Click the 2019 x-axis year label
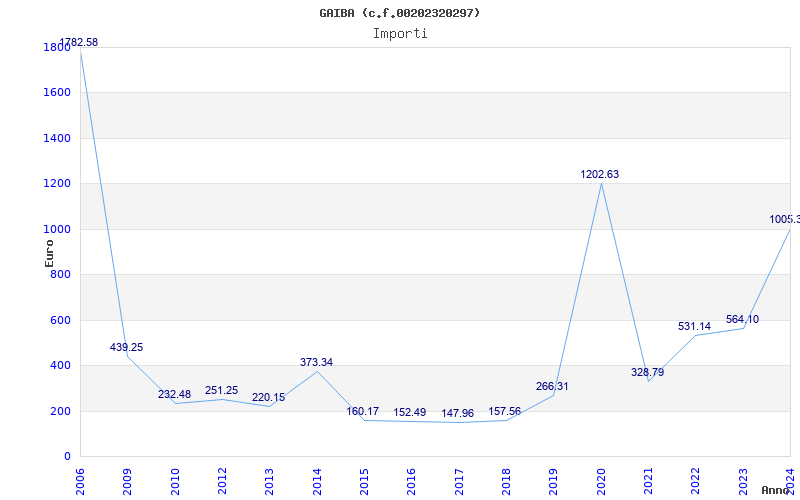The height and width of the screenshot is (500, 800). [x=554, y=482]
